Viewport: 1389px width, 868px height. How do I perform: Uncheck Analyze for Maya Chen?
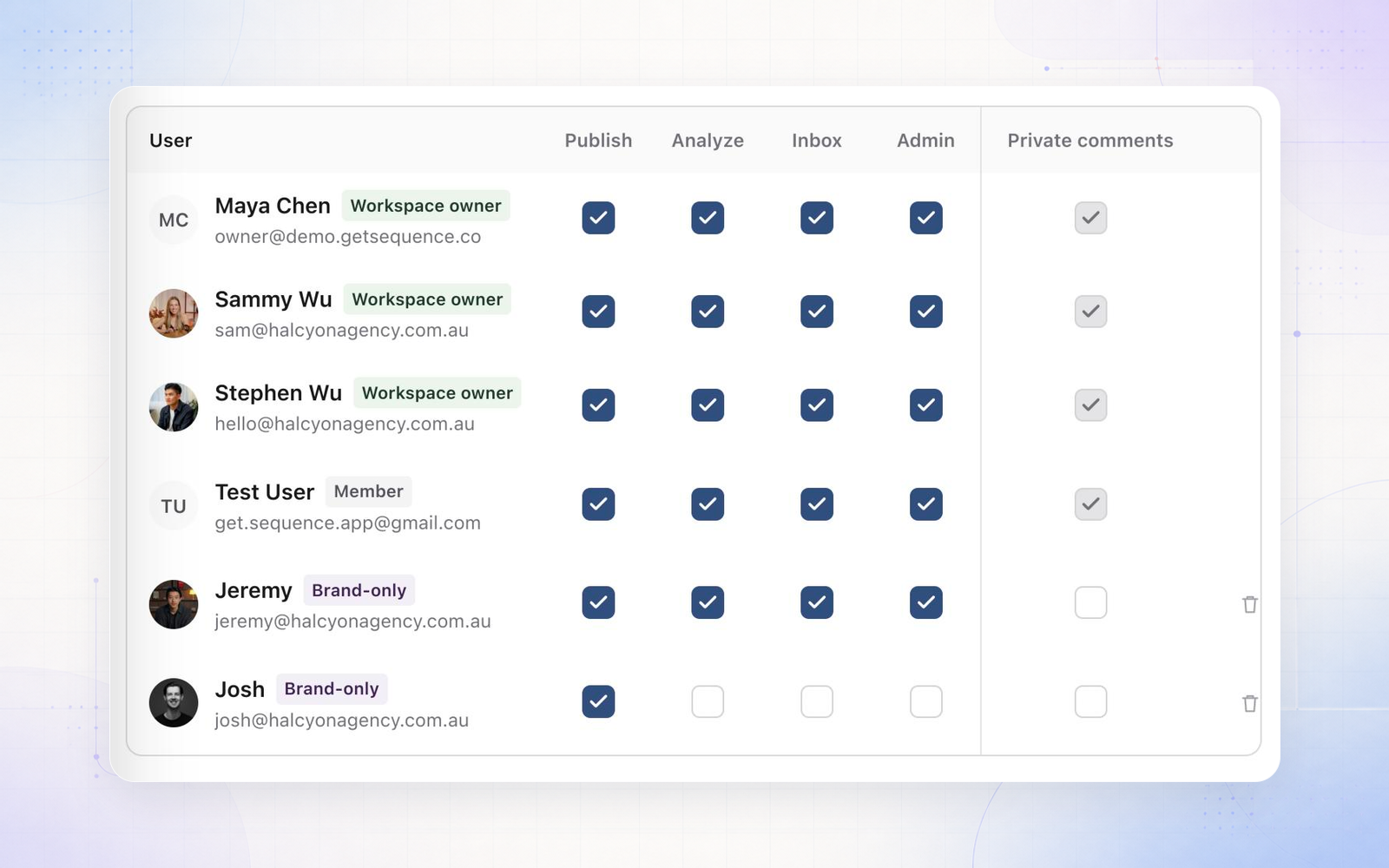coord(708,218)
